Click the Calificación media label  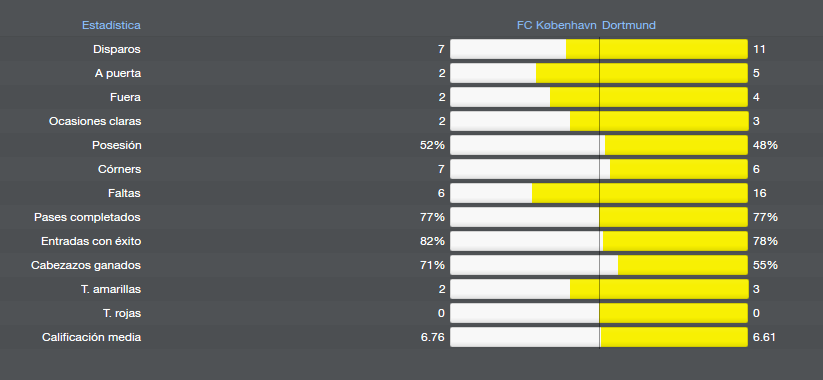(92, 337)
